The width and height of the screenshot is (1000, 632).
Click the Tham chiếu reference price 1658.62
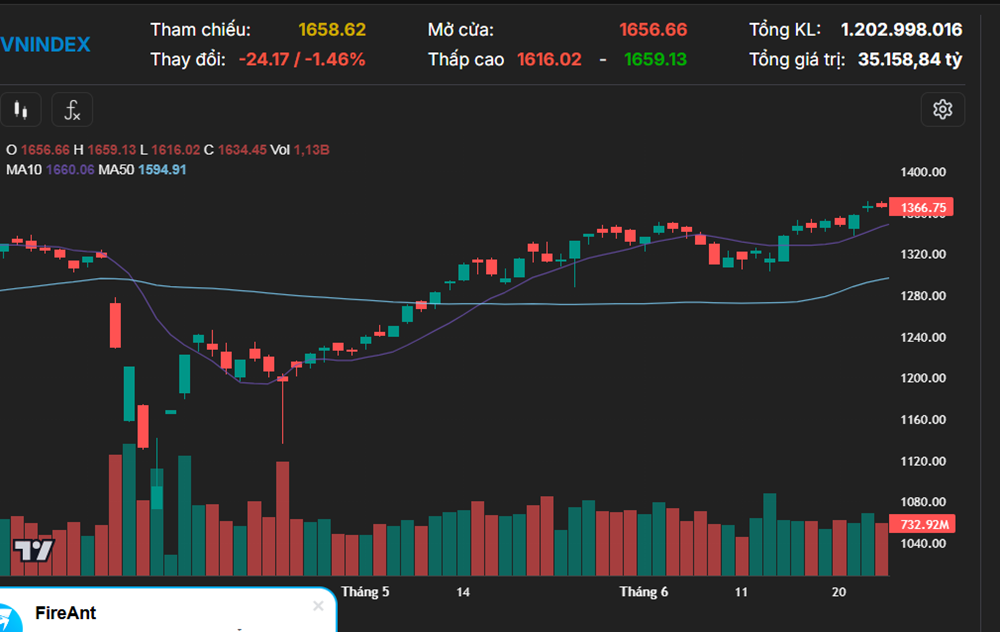tap(332, 30)
